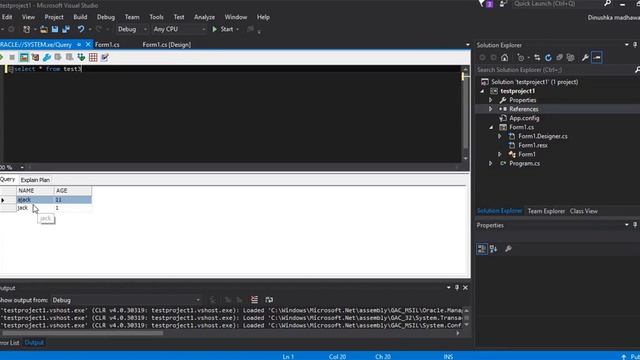Collapse the Form1.cs tree node
The height and width of the screenshot is (360, 640).
pos(491,127)
